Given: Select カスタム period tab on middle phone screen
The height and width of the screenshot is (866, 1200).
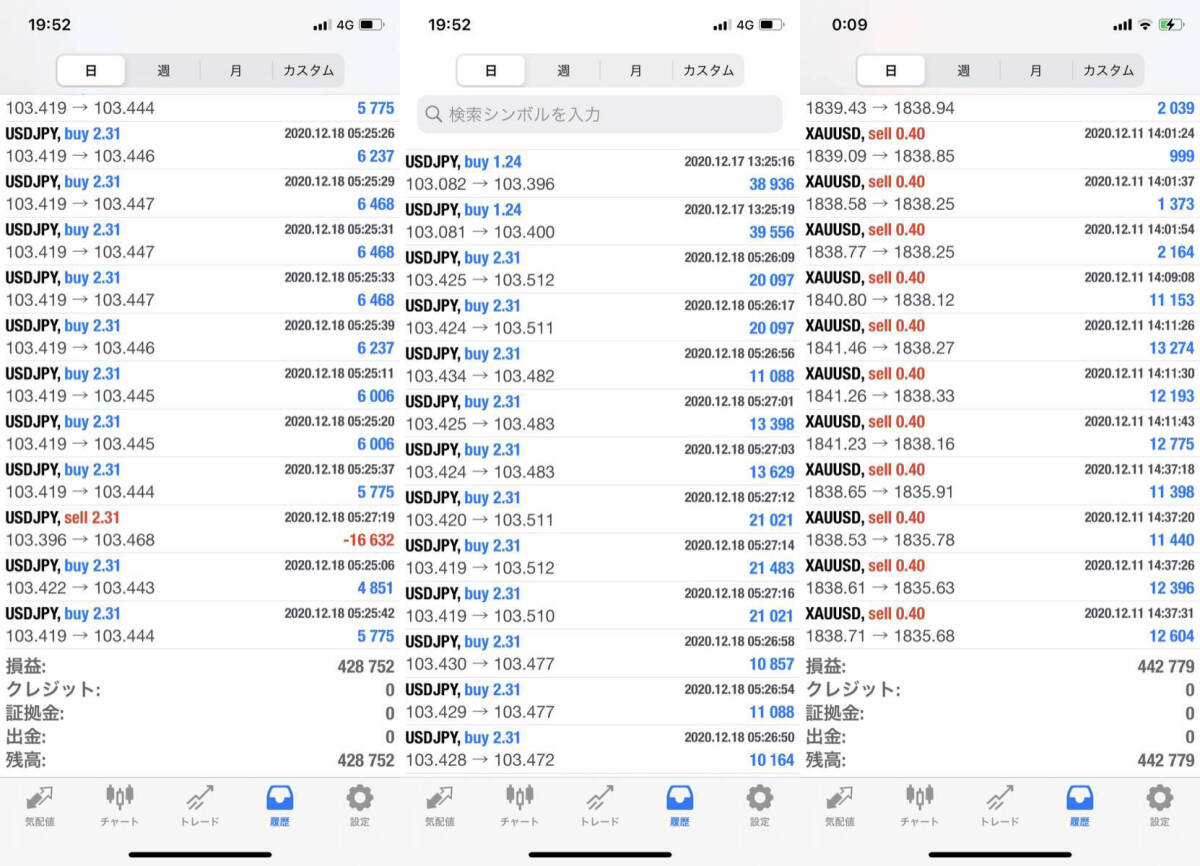Looking at the screenshot, I should pos(709,70).
